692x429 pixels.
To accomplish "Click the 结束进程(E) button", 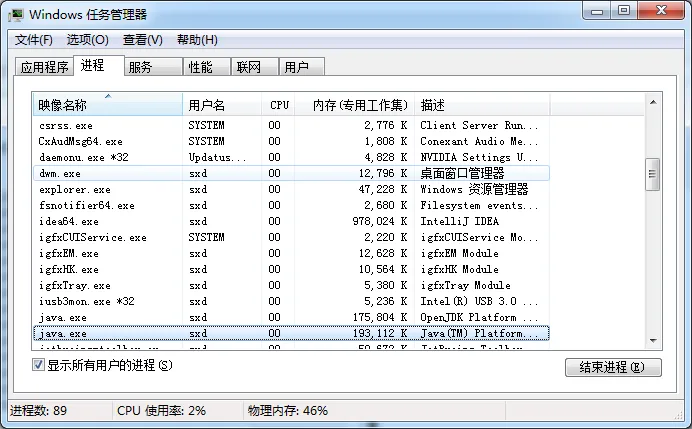I will click(613, 367).
